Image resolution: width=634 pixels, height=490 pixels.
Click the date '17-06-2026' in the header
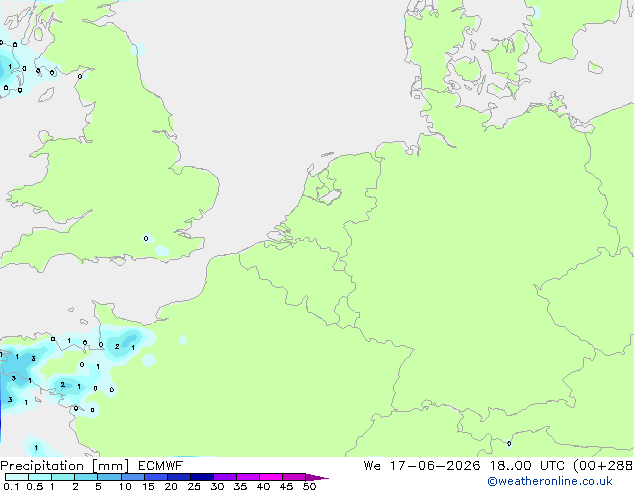435,466
